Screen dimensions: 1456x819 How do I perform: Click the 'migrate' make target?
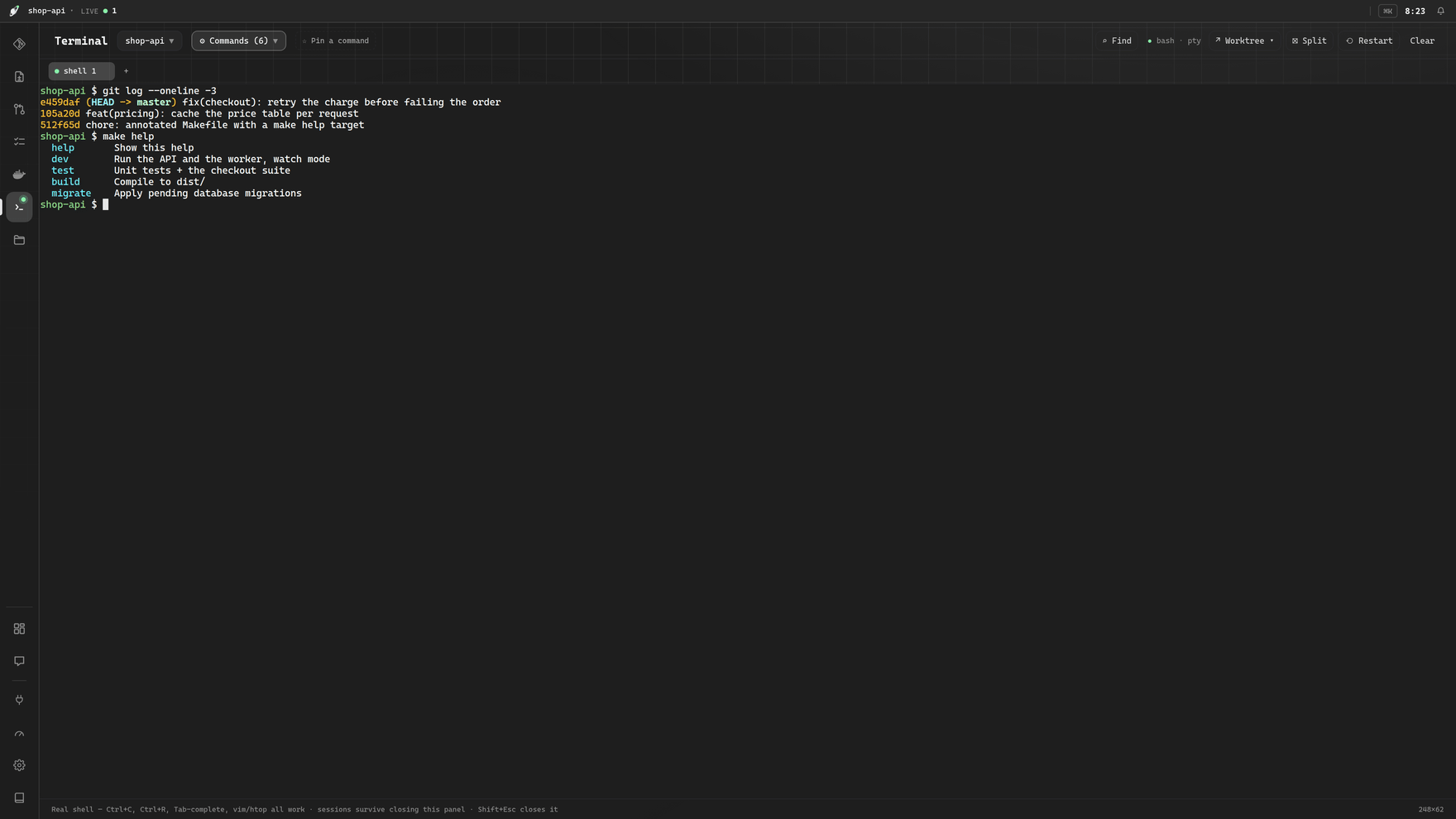71,194
